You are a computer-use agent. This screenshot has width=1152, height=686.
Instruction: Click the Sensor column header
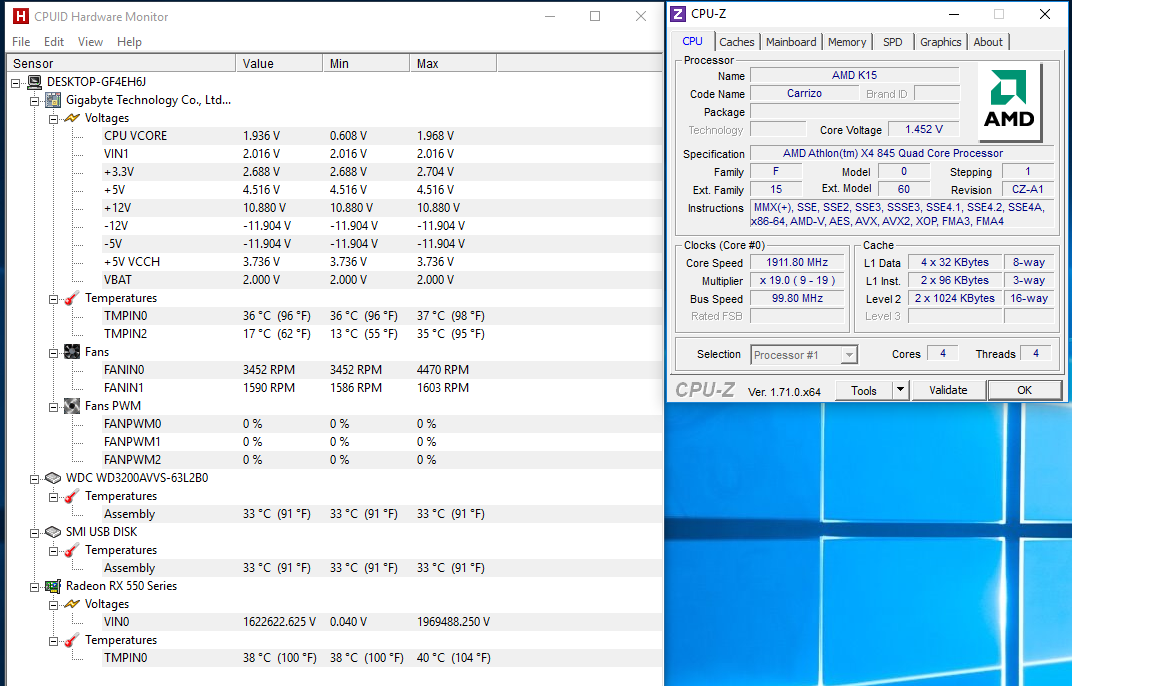[121, 64]
